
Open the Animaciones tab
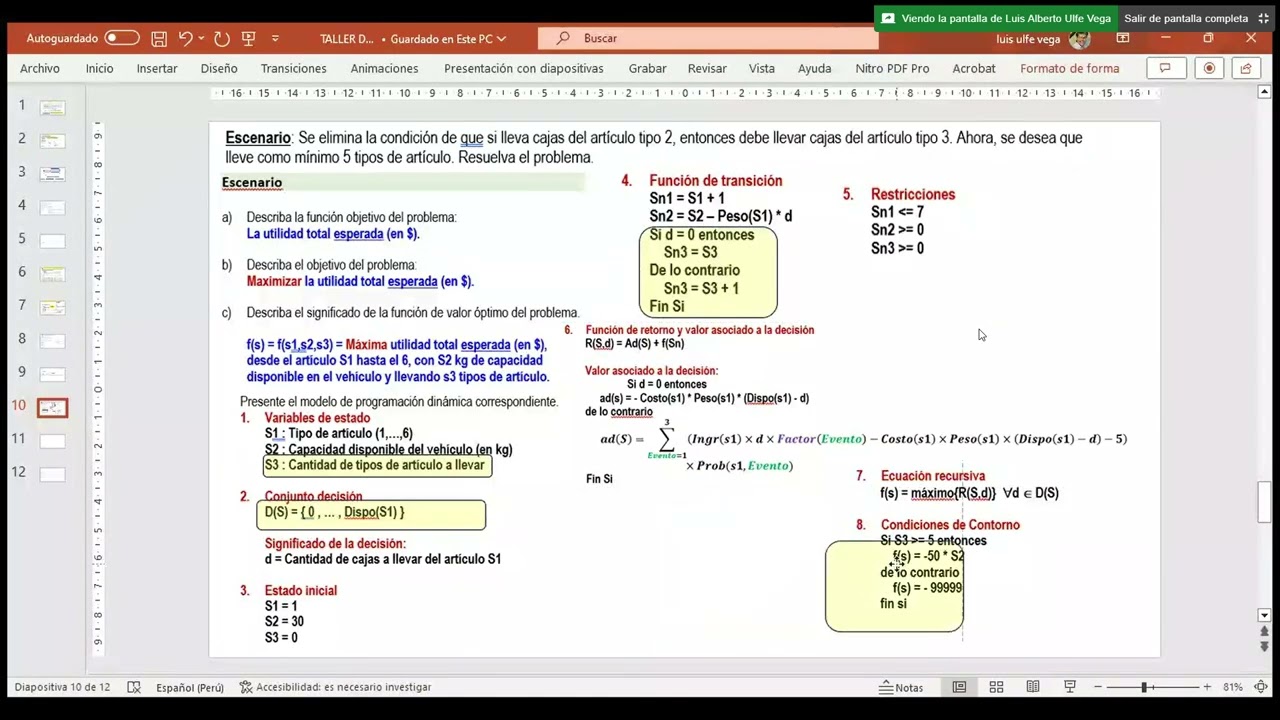tap(384, 68)
